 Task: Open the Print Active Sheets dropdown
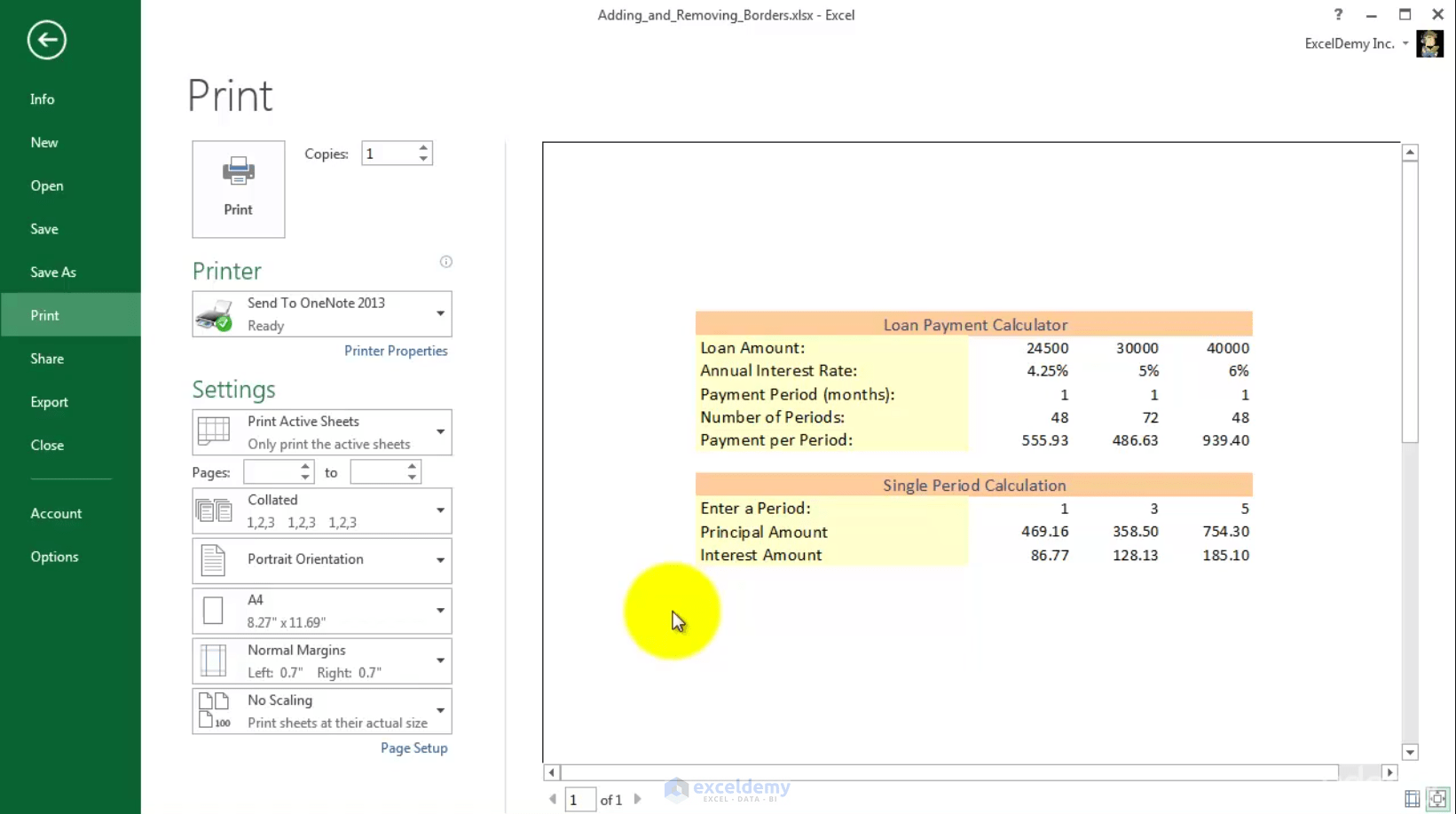pyautogui.click(x=439, y=432)
